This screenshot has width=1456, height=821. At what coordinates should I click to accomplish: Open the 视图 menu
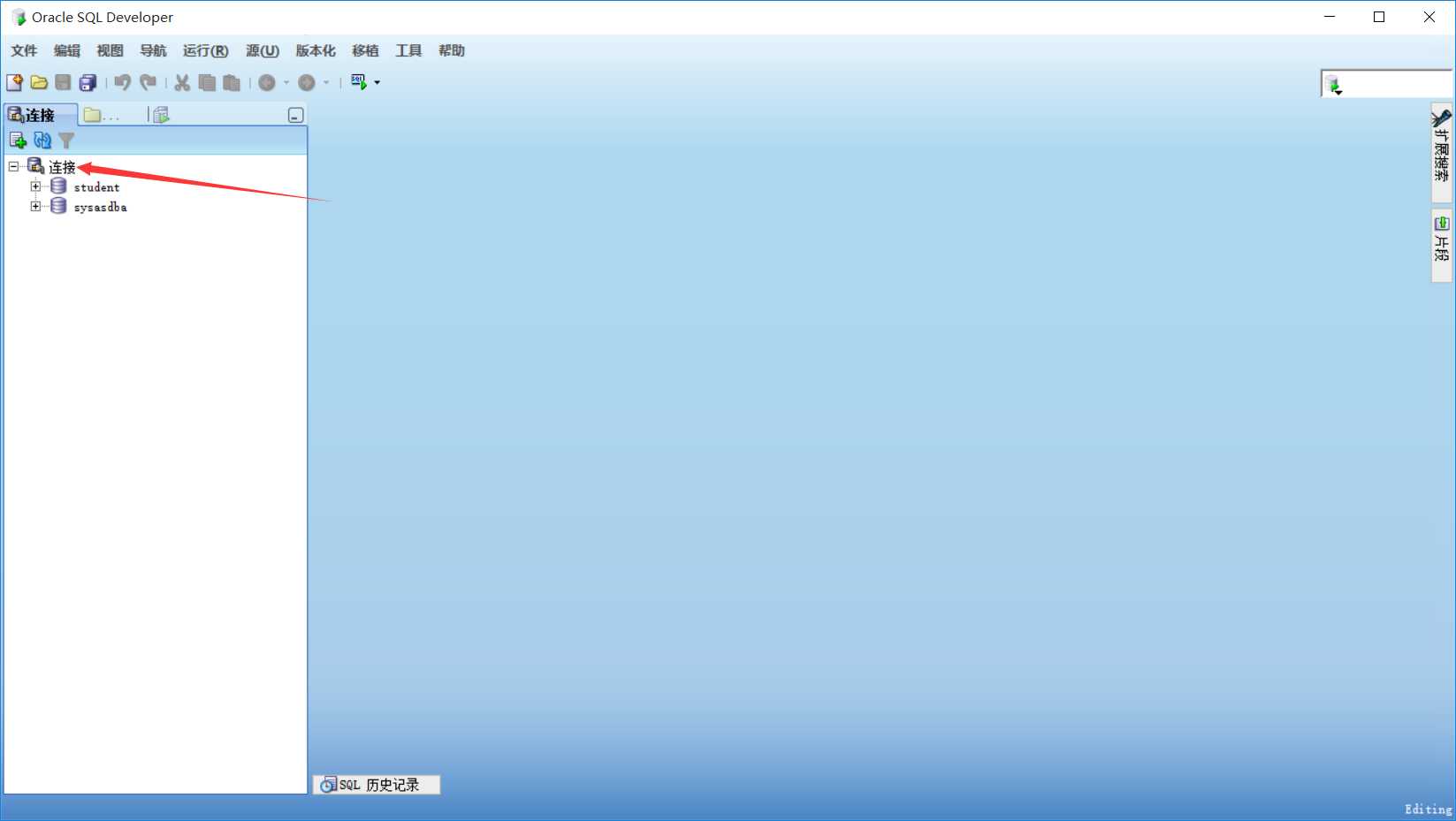pos(110,50)
